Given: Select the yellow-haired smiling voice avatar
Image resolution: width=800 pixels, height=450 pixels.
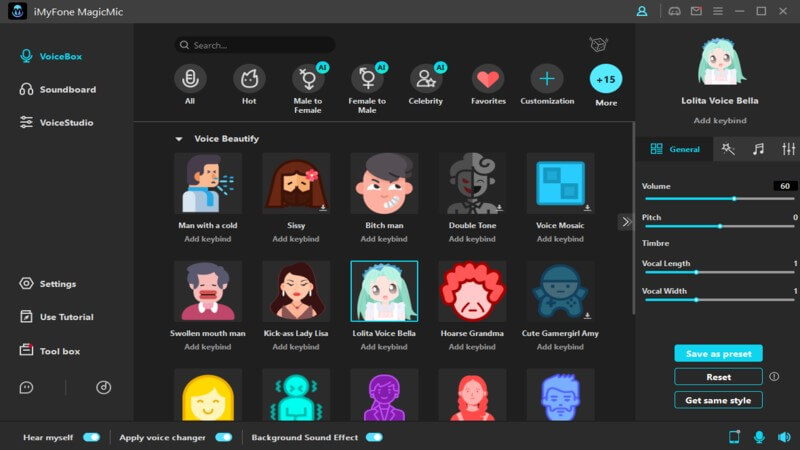Looking at the screenshot, I should (208, 395).
